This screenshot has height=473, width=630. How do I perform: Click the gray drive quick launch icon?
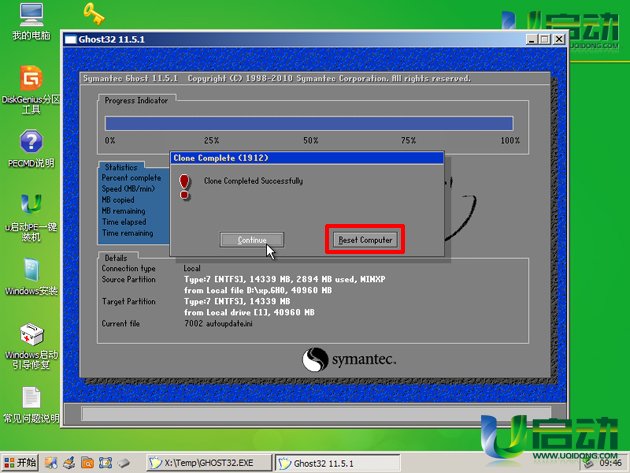124,463
